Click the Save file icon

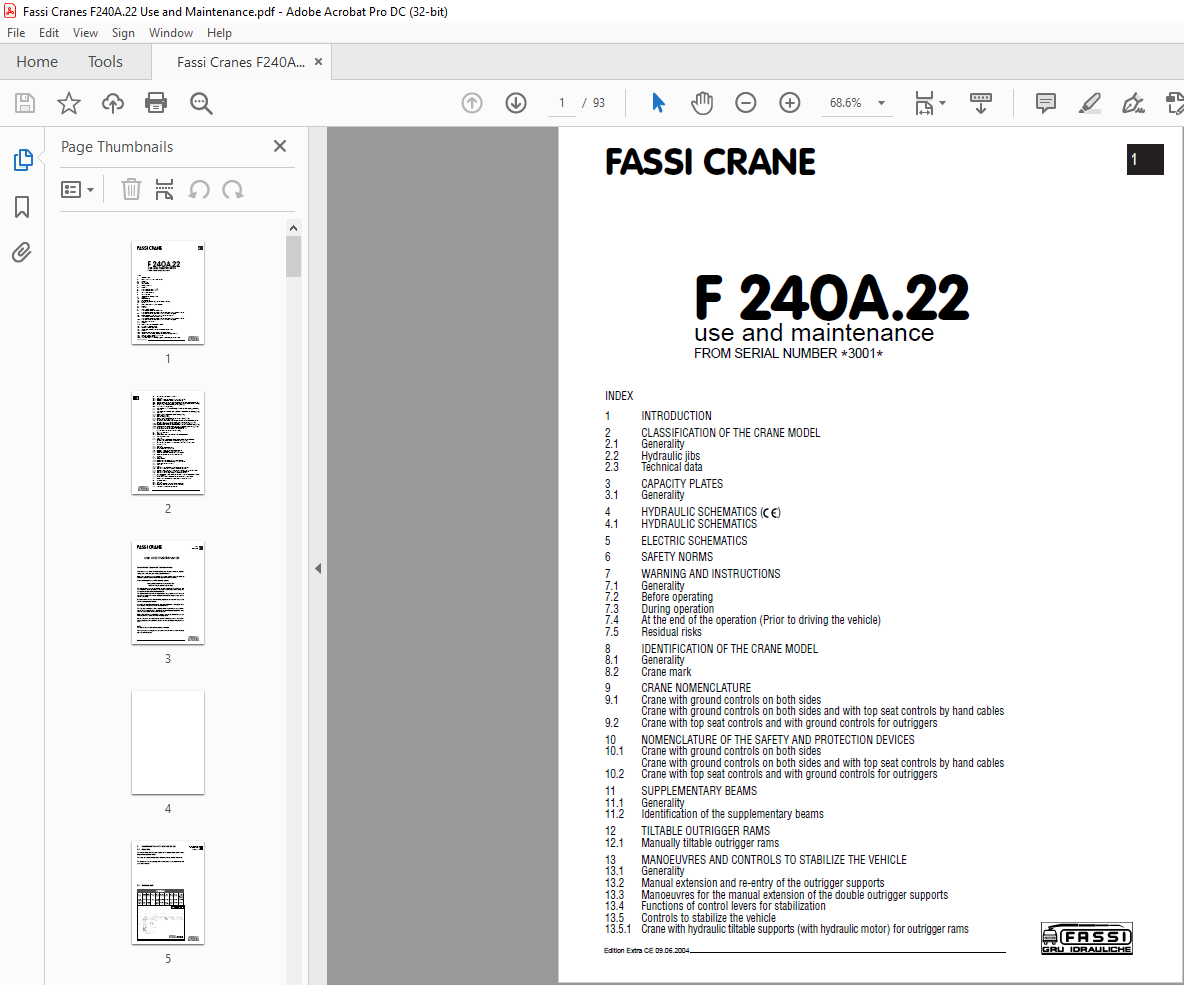[x=25, y=103]
